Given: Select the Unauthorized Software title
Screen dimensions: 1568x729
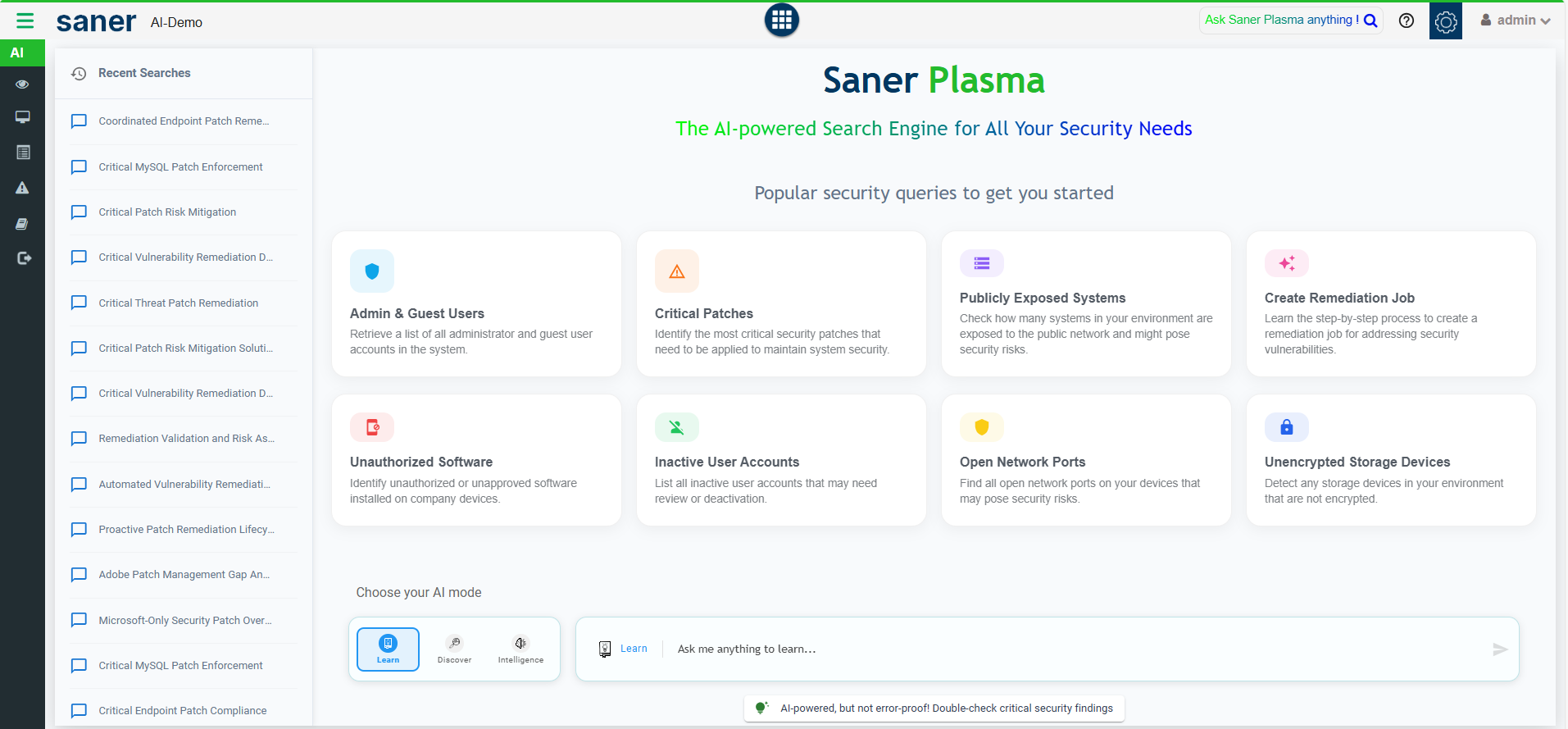Looking at the screenshot, I should click(421, 462).
